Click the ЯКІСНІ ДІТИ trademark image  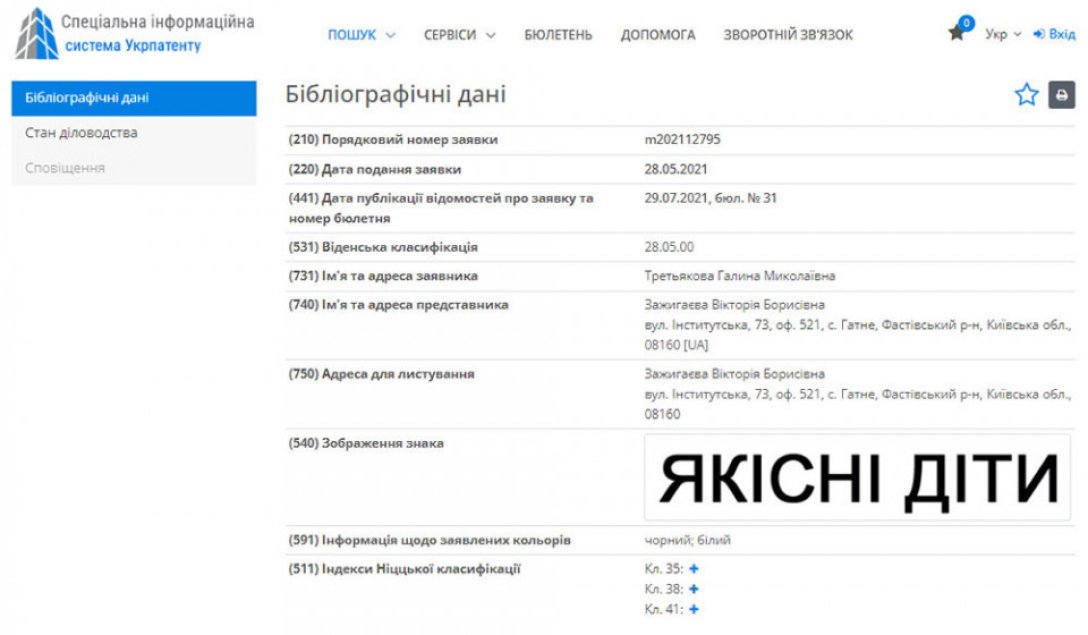(x=857, y=477)
